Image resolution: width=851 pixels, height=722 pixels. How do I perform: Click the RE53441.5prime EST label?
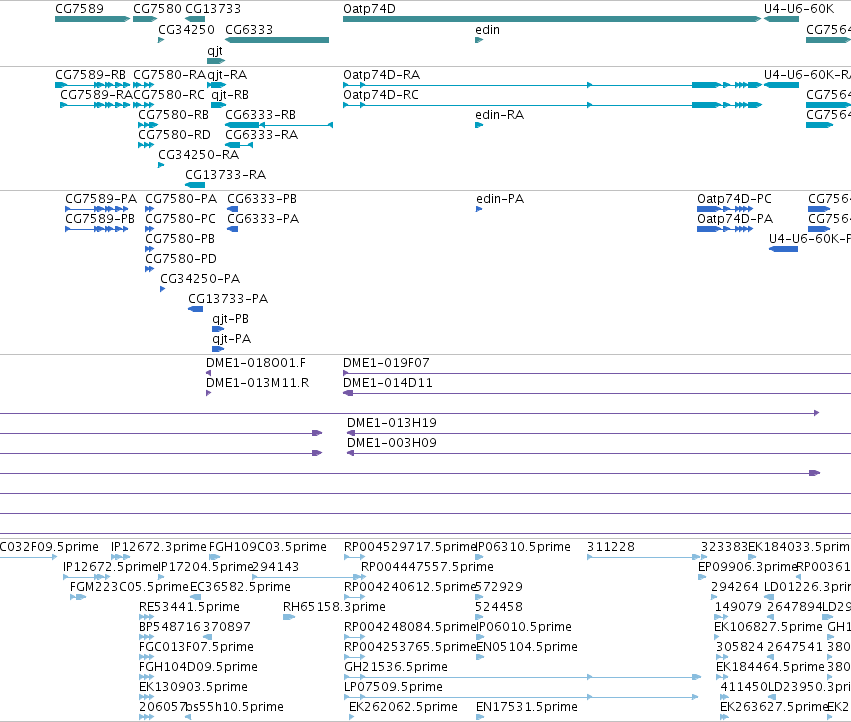click(x=189, y=607)
